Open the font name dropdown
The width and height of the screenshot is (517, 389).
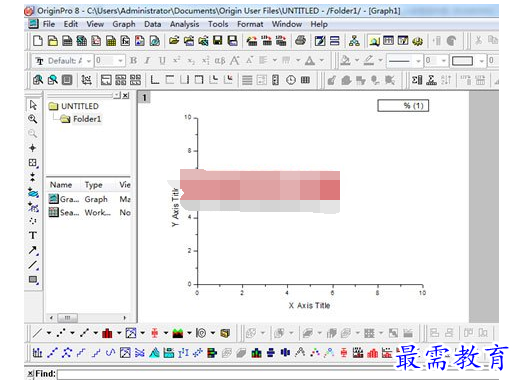click(89, 61)
